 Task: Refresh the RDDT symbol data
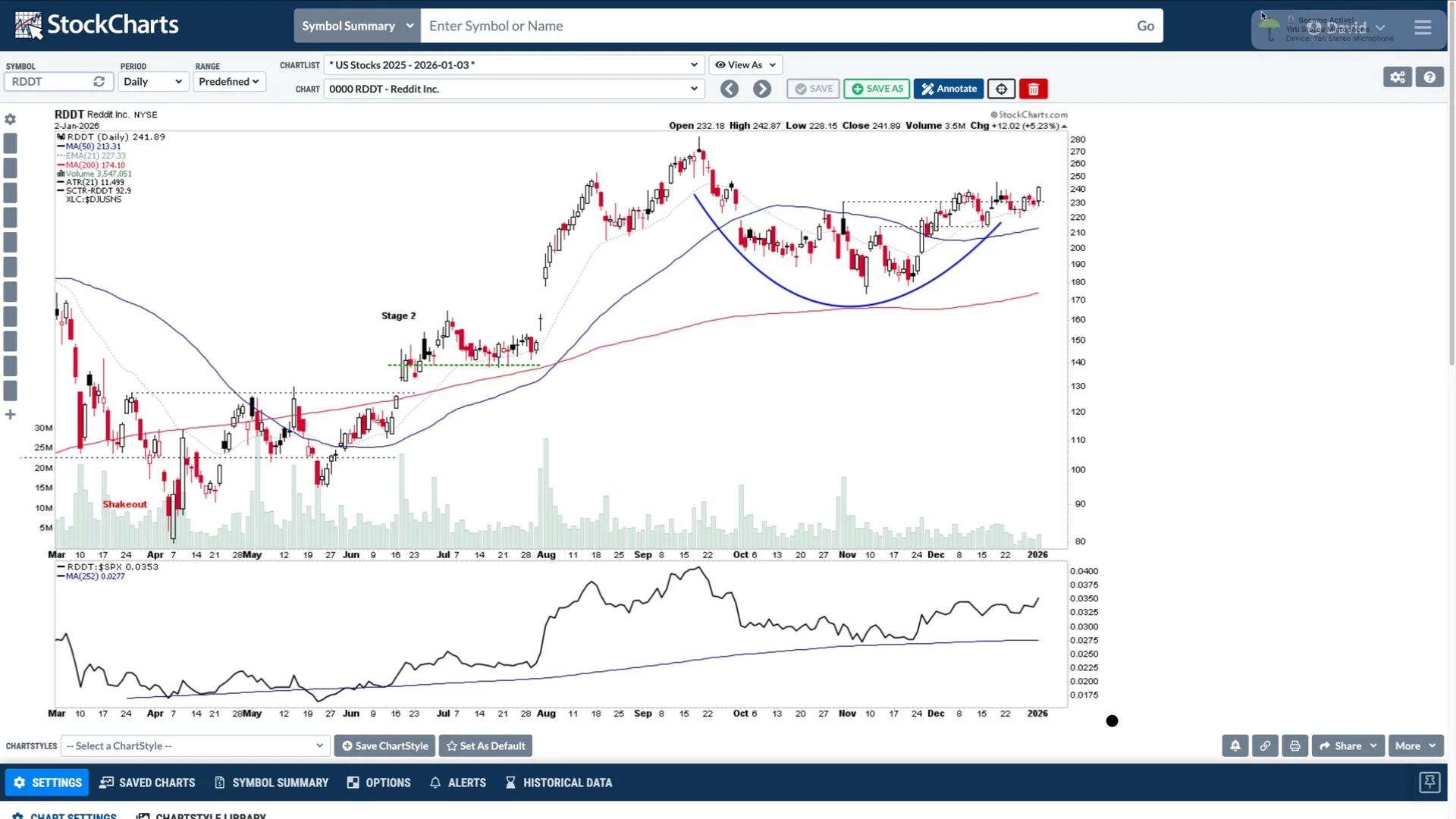coord(99,81)
